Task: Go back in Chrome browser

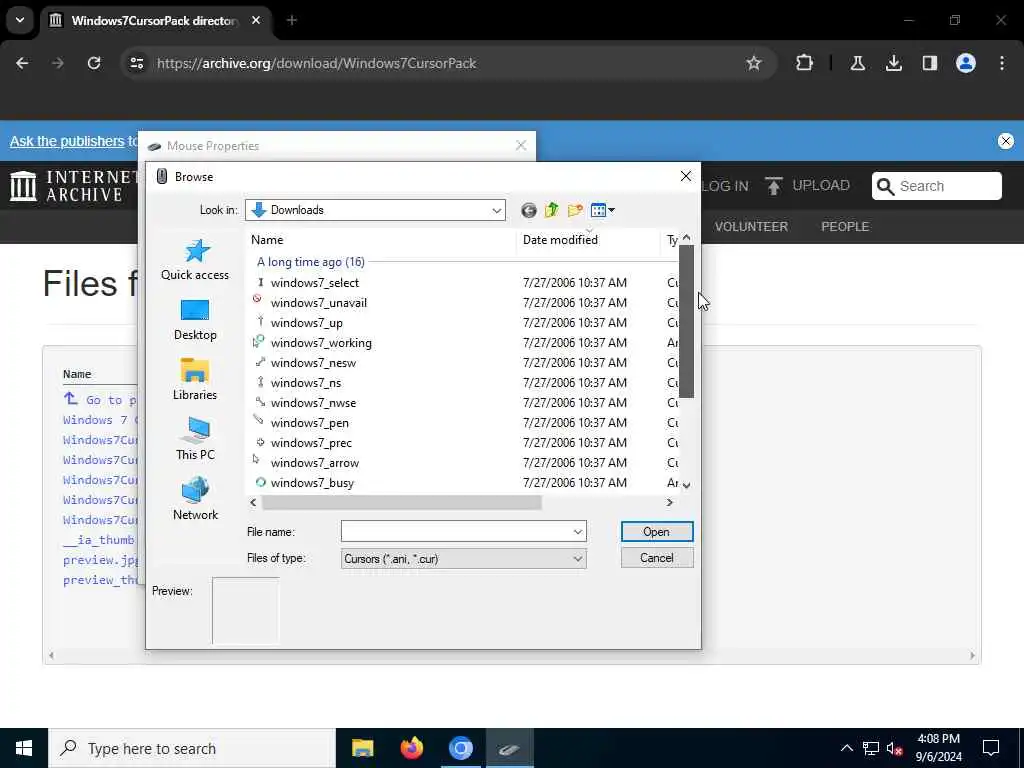Action: click(x=22, y=63)
